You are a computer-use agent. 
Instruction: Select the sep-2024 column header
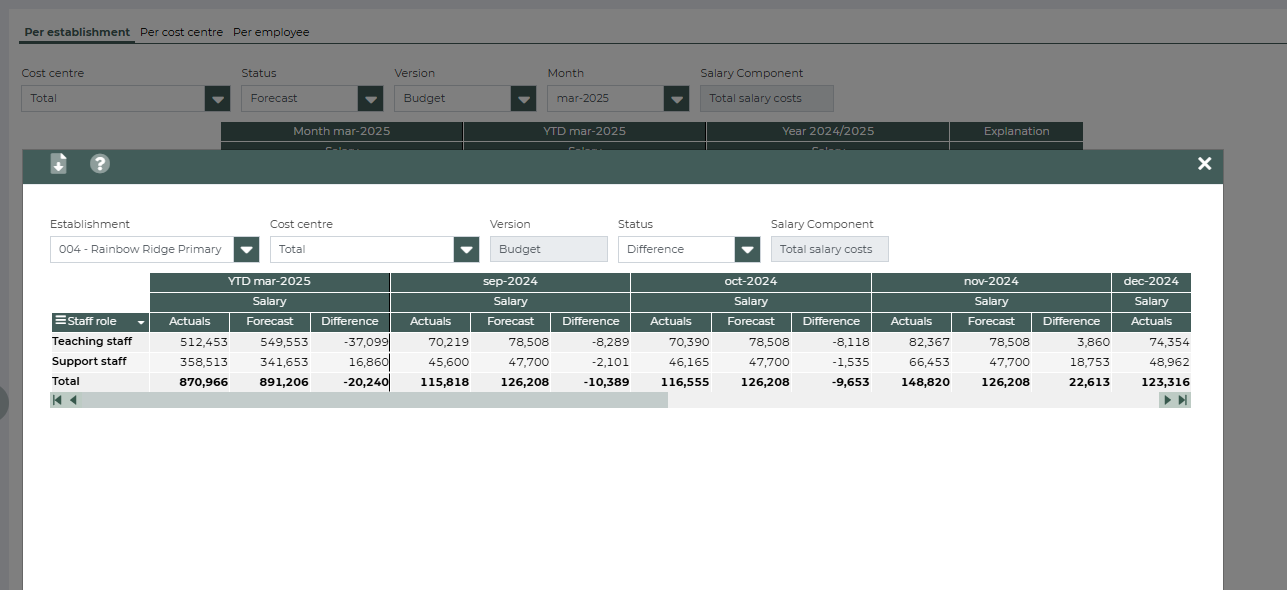point(510,282)
